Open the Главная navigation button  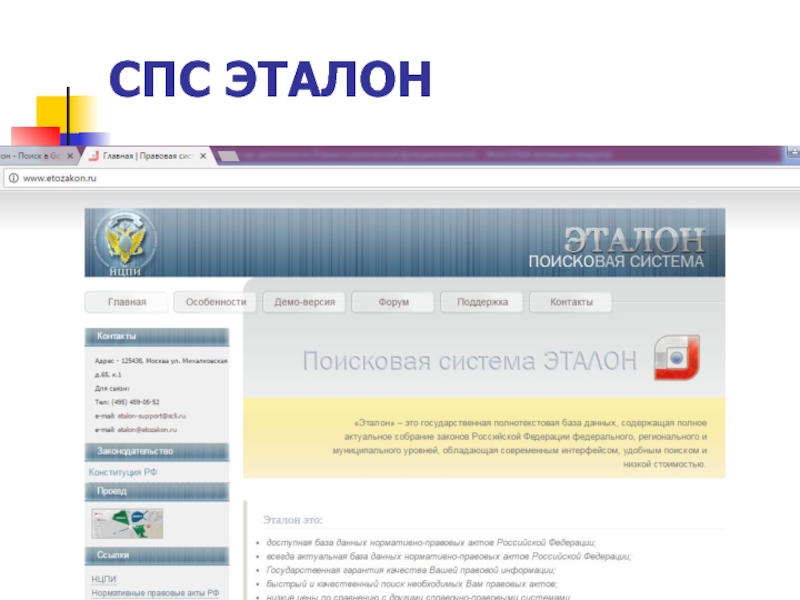tap(127, 302)
